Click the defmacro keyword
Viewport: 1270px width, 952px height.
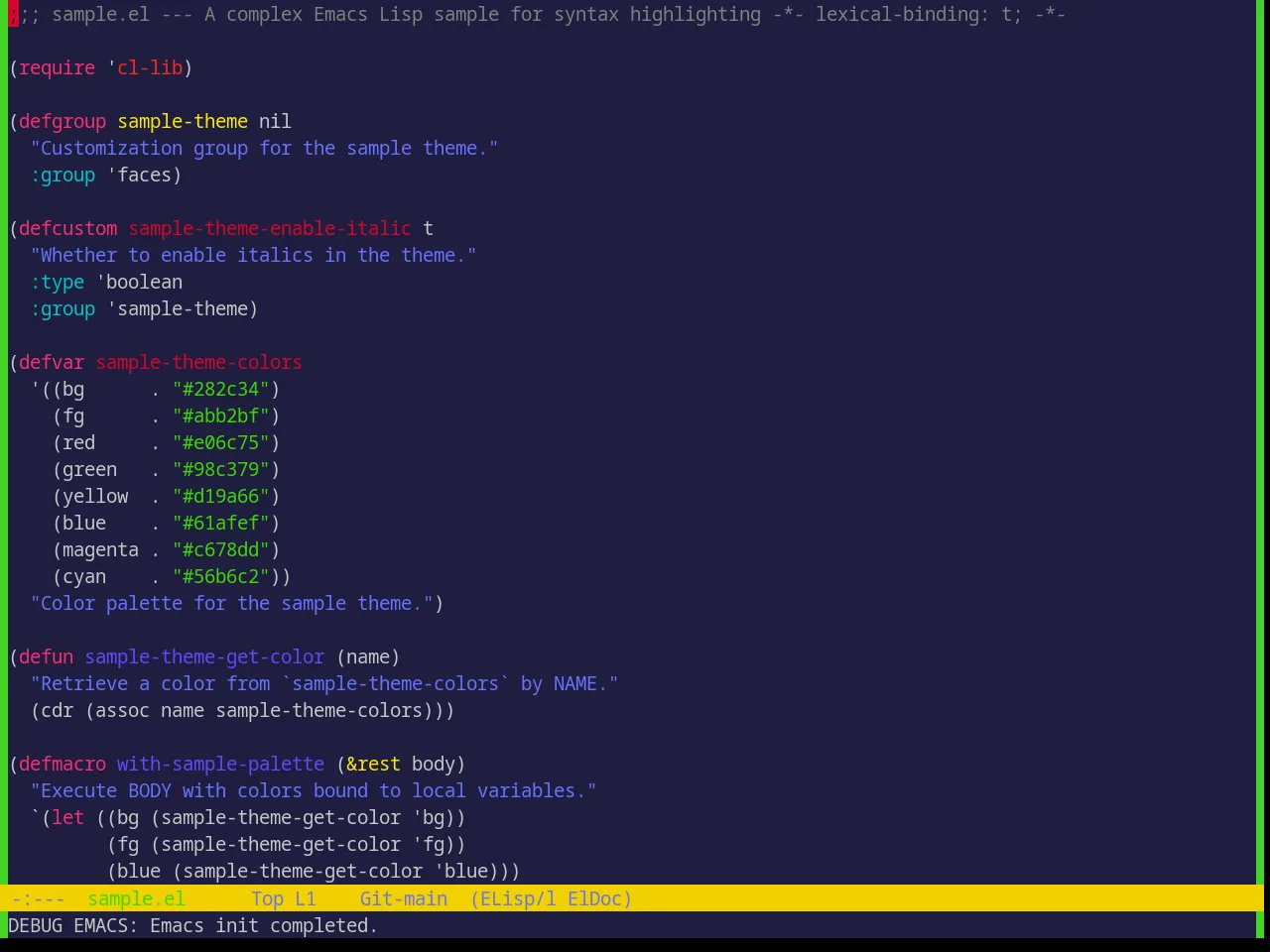point(63,764)
